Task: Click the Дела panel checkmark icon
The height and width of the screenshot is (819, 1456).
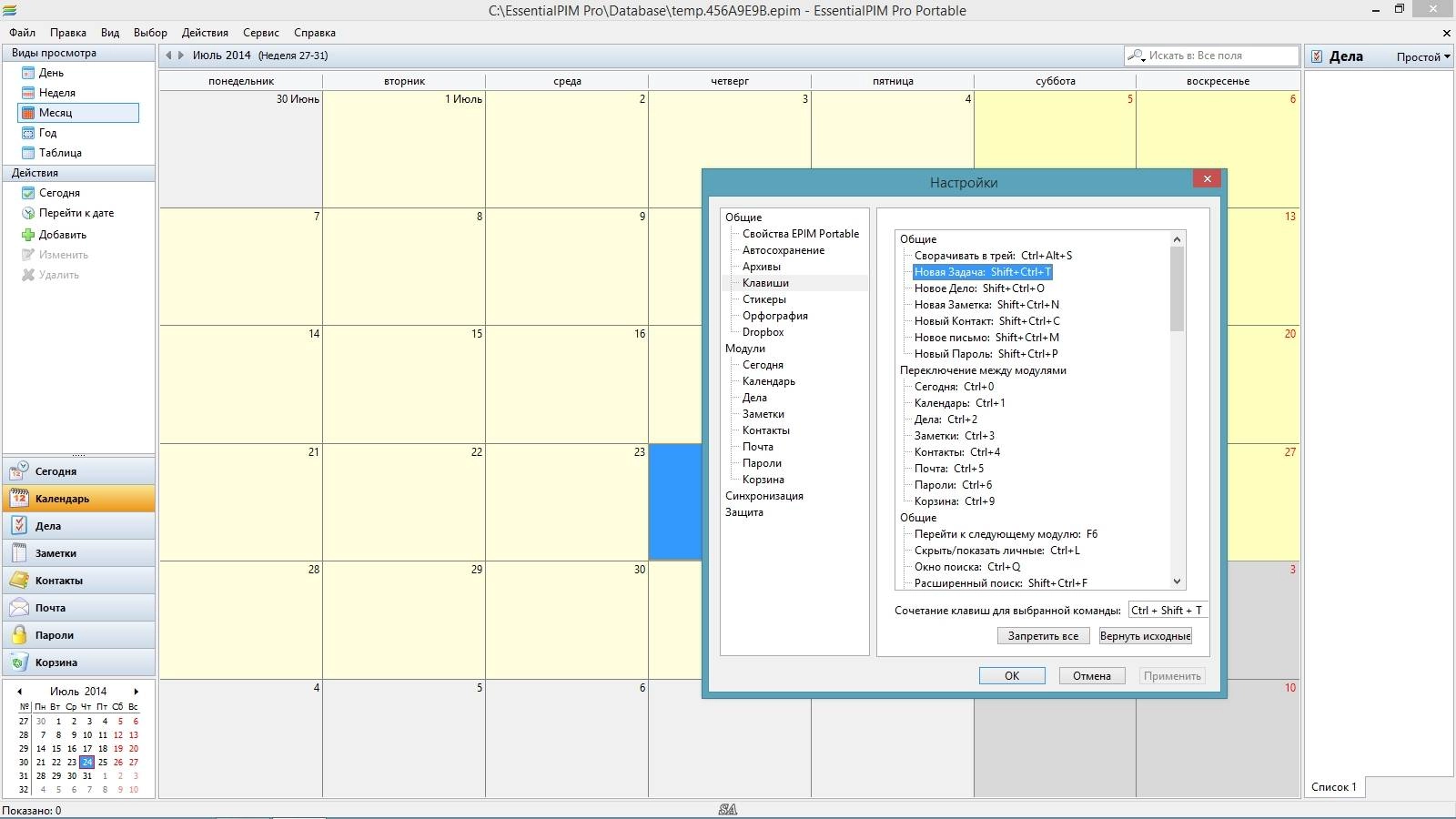Action: 1317,56
